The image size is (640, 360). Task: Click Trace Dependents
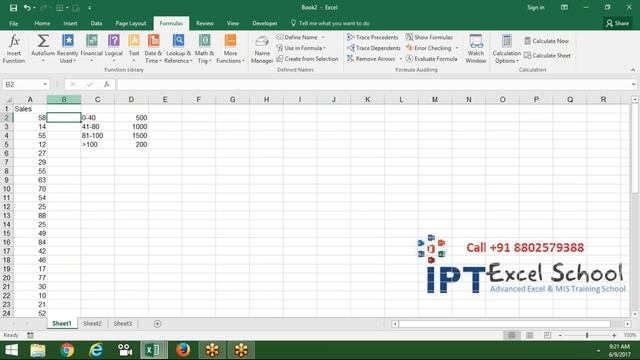[374, 48]
